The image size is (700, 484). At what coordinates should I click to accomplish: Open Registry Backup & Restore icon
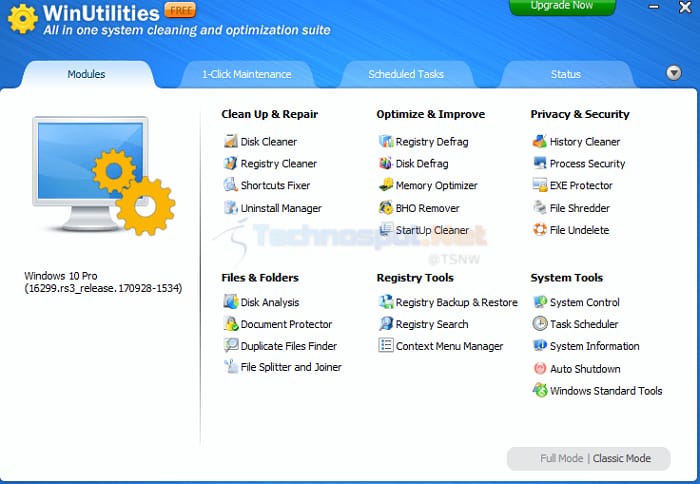(x=386, y=301)
